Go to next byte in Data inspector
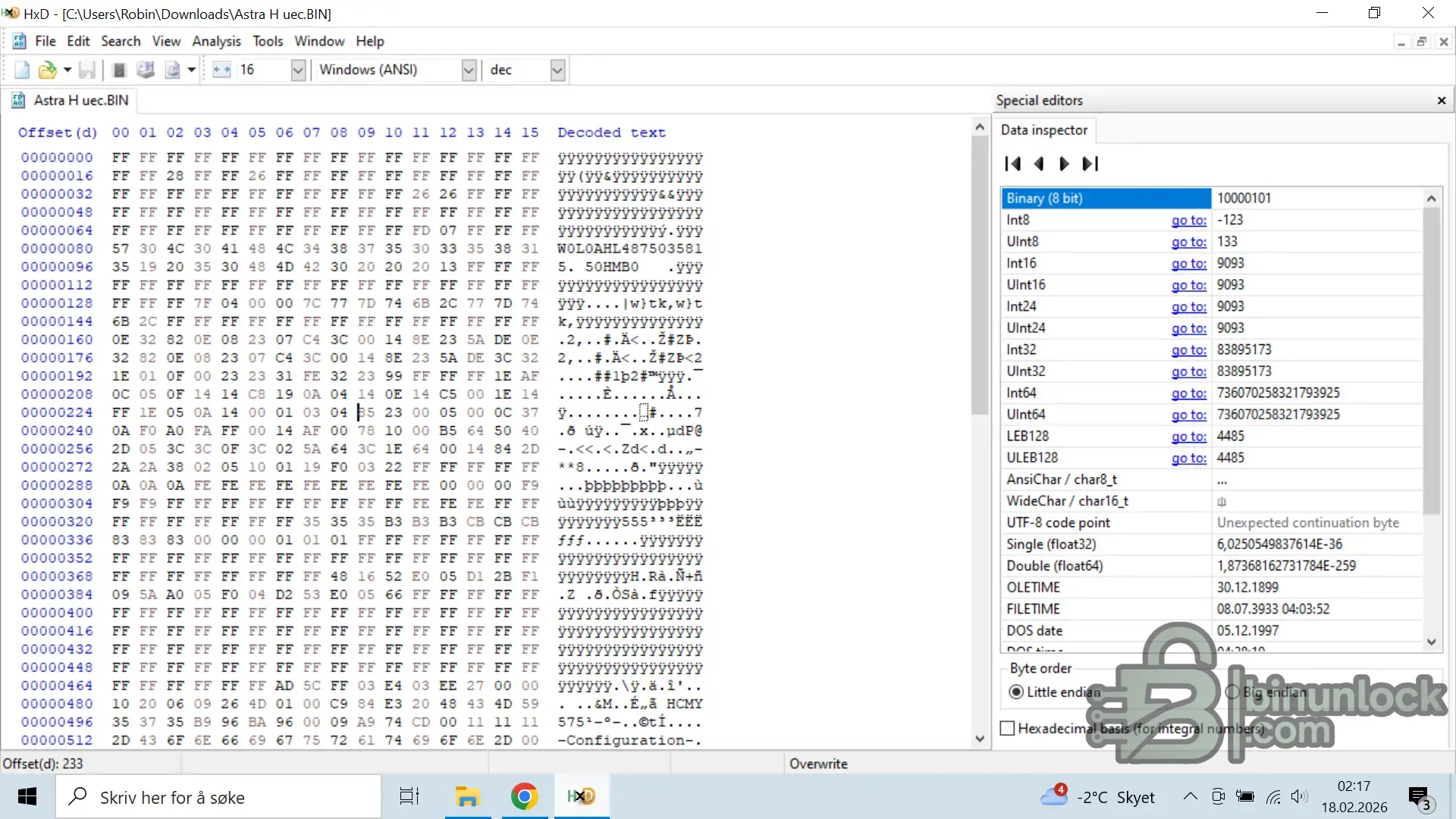 tap(1064, 164)
